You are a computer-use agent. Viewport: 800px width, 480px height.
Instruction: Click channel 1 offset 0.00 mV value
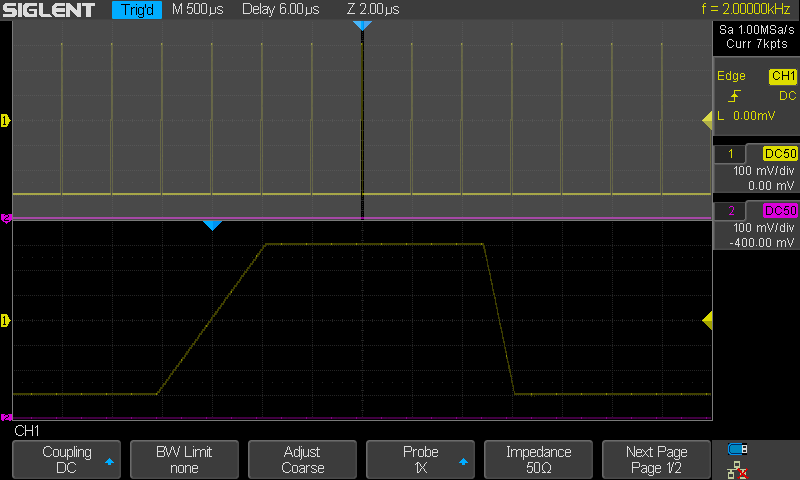(770, 186)
